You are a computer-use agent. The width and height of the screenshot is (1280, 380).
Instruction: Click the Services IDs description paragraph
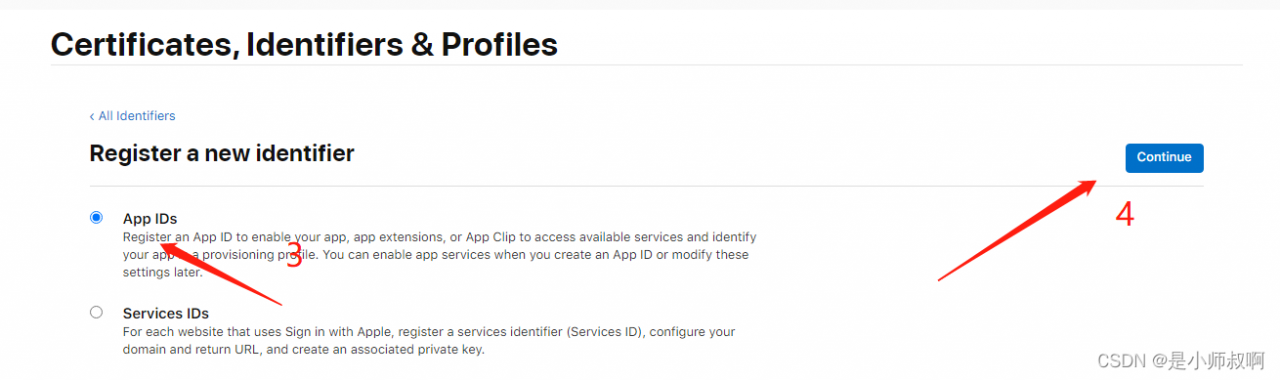pyautogui.click(x=430, y=340)
